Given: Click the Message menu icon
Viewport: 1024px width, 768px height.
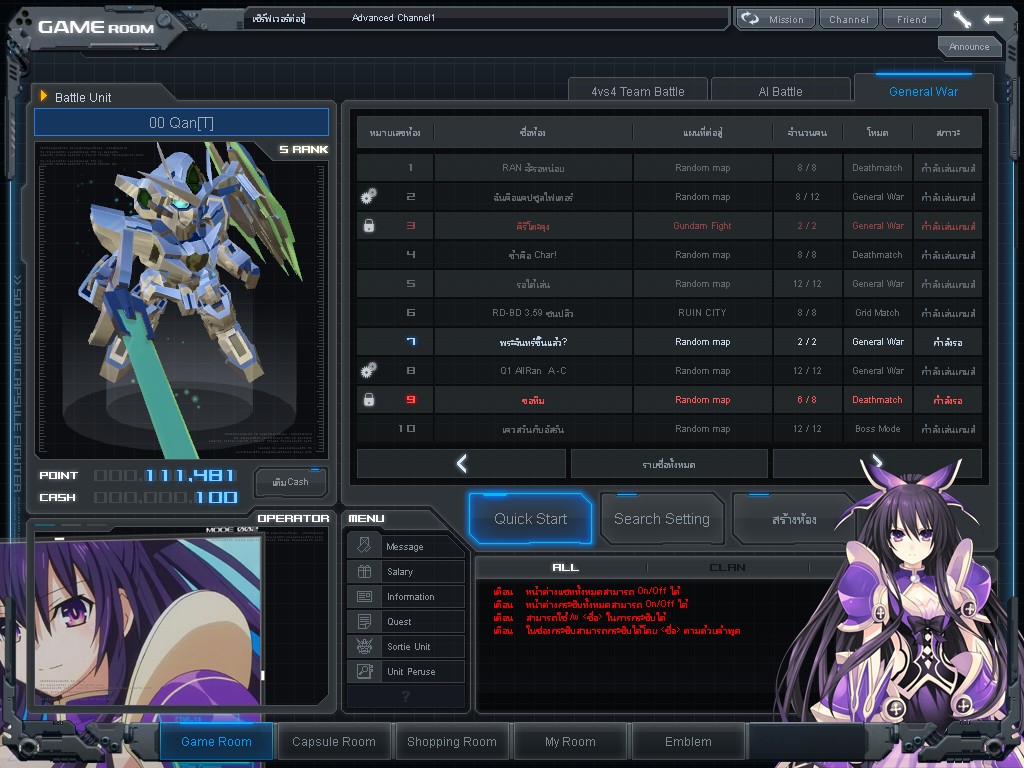Looking at the screenshot, I should coord(364,545).
